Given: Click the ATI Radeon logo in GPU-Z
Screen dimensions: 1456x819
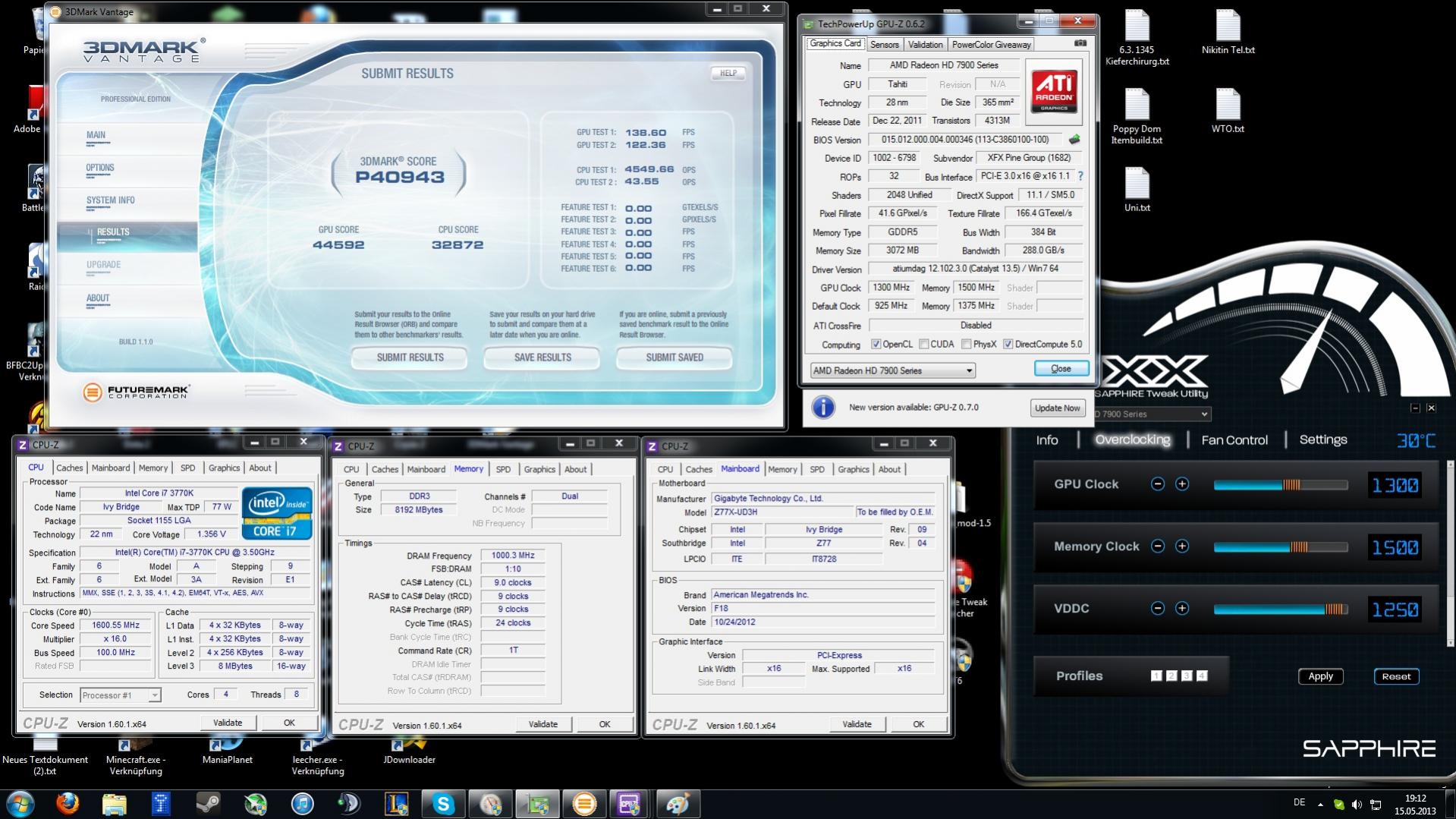Looking at the screenshot, I should (x=1054, y=92).
